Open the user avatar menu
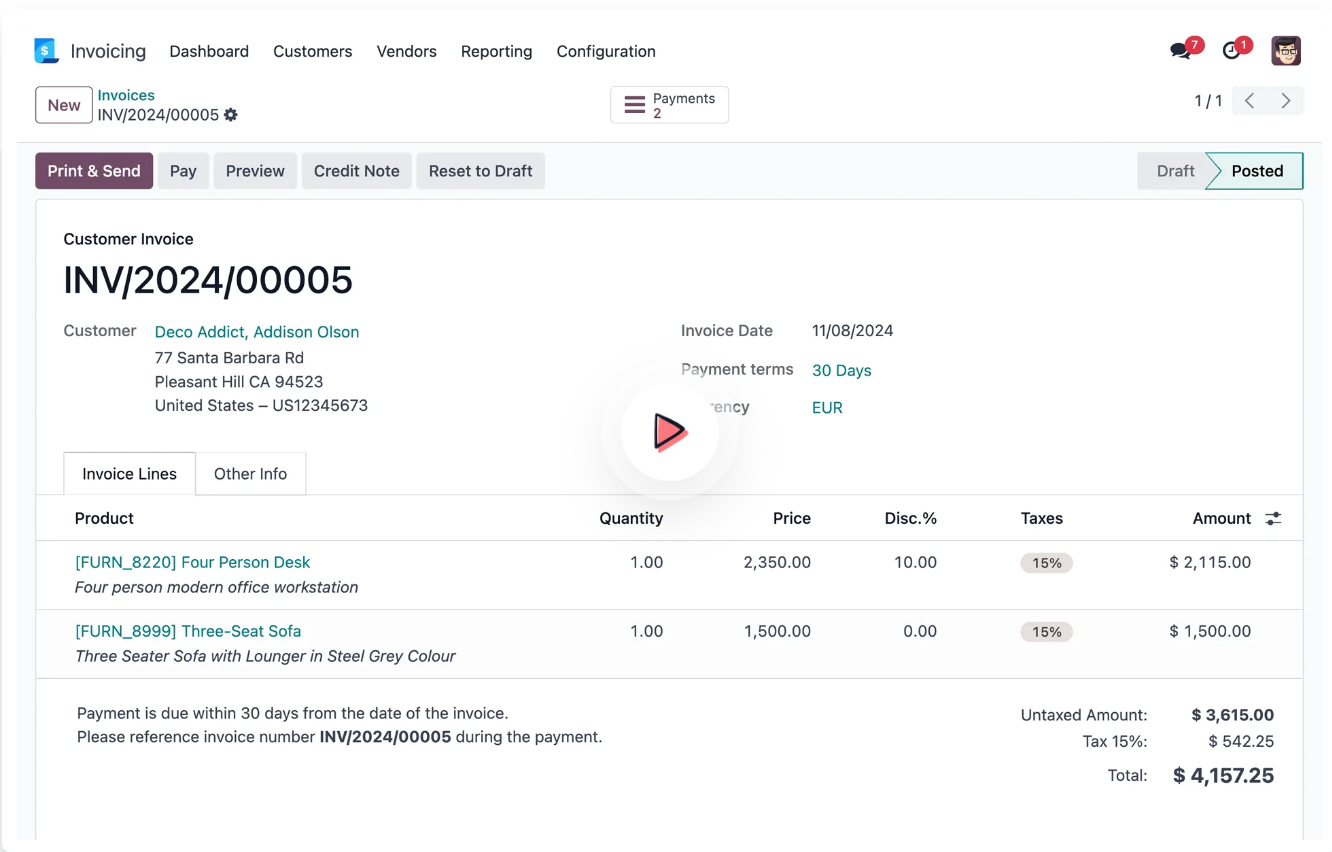 [1286, 51]
